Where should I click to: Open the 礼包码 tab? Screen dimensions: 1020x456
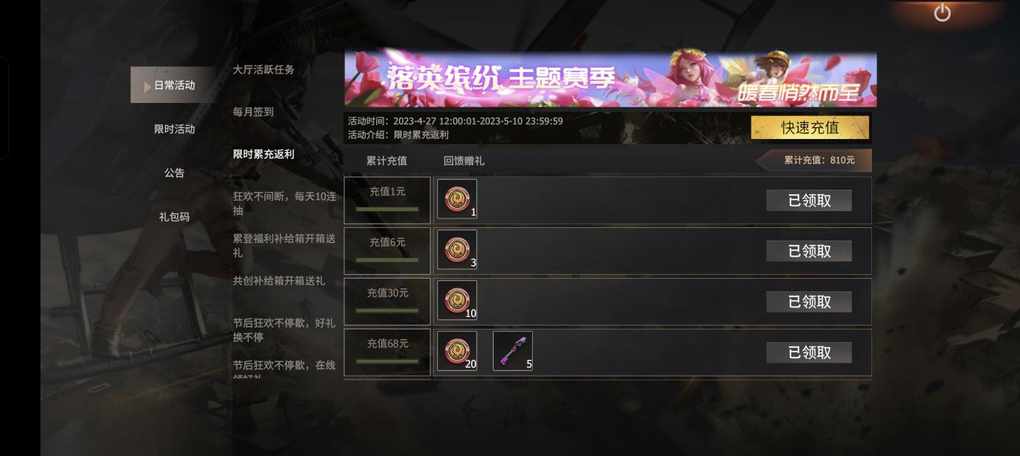click(174, 217)
